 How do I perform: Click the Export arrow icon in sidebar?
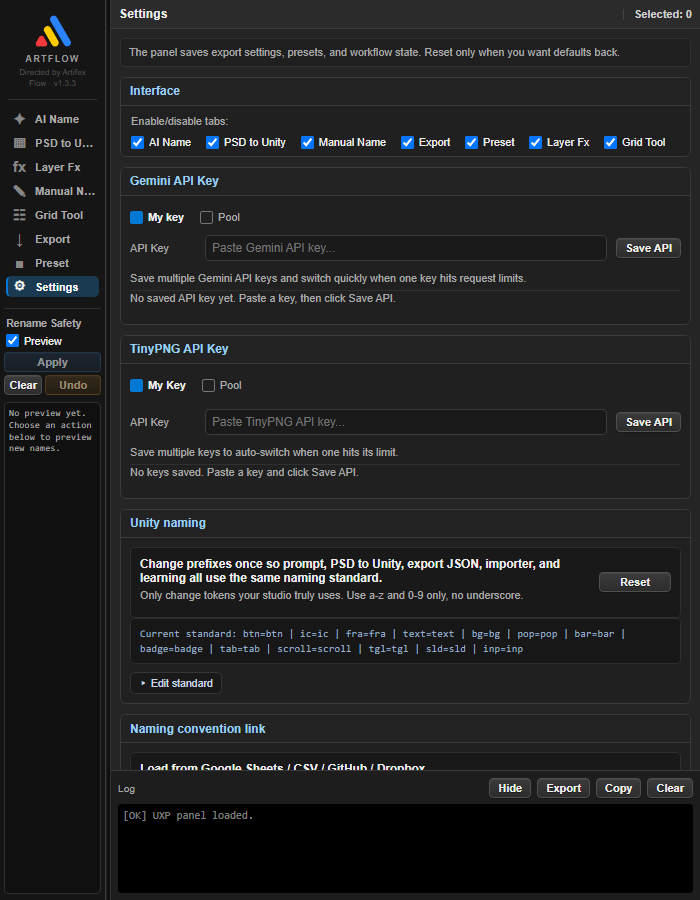tap(20, 240)
